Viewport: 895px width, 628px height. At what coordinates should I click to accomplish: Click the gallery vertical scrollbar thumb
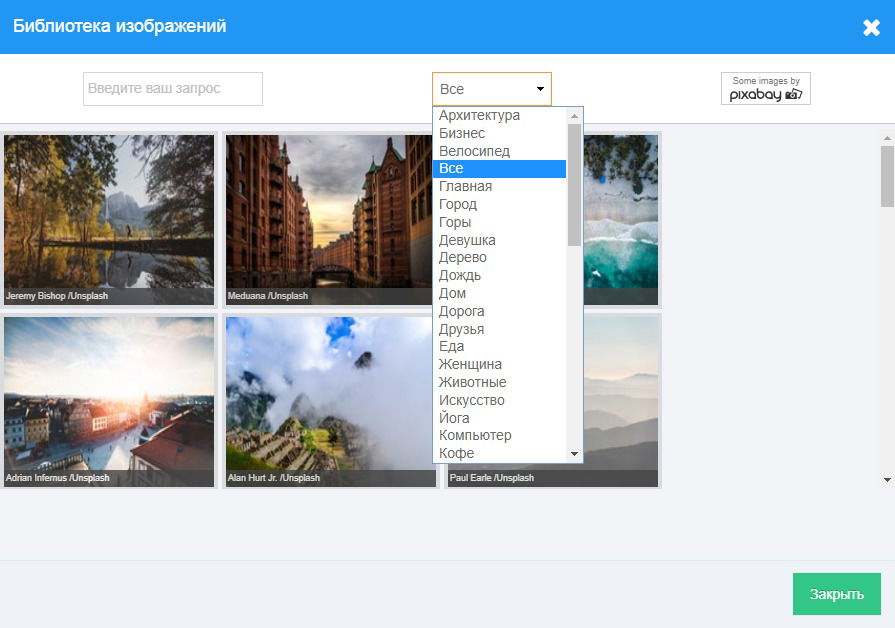tap(887, 176)
